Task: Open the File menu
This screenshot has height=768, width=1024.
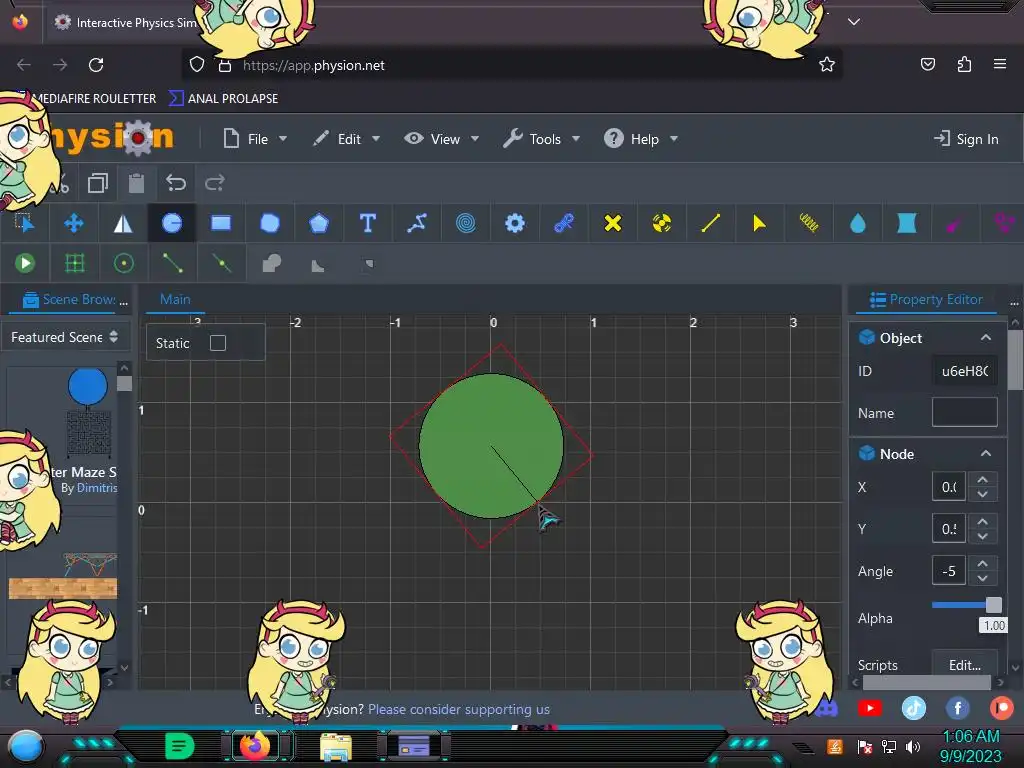Action: (255, 139)
